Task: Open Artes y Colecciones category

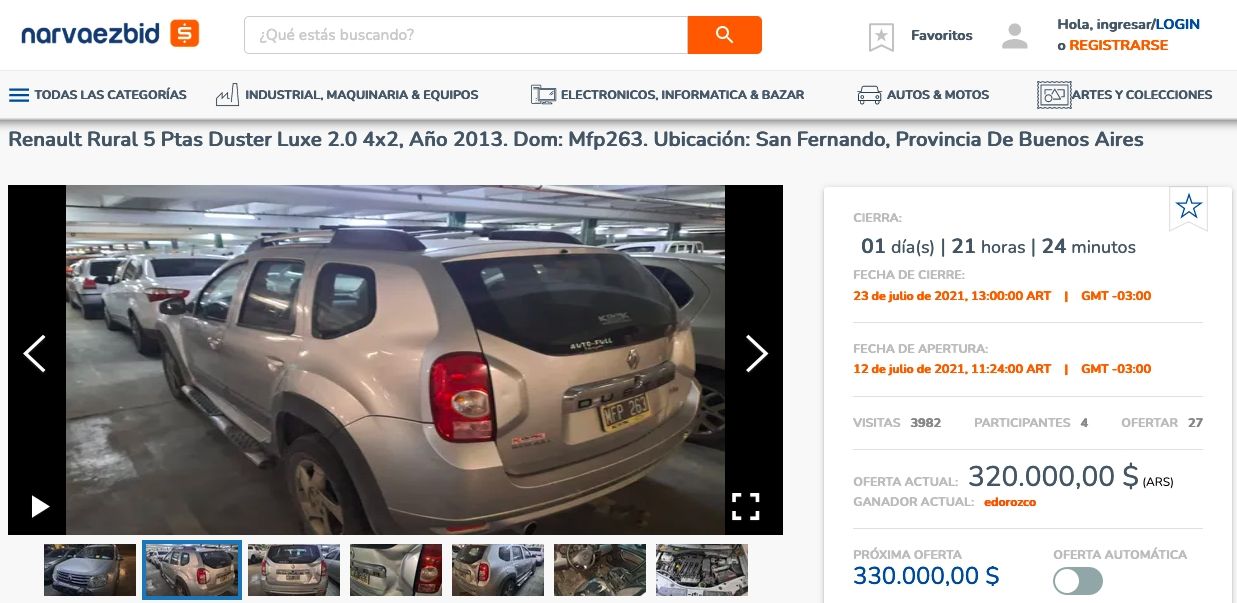Action: (1124, 95)
